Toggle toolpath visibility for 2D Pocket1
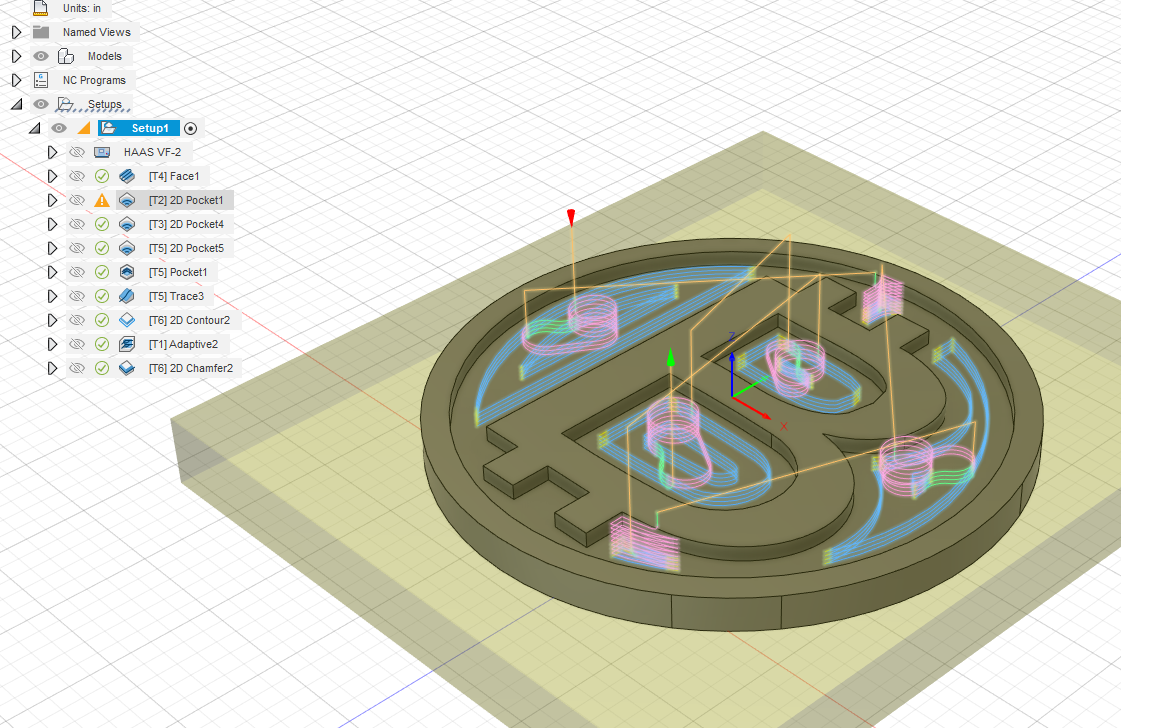1152x728 pixels. tap(76, 200)
